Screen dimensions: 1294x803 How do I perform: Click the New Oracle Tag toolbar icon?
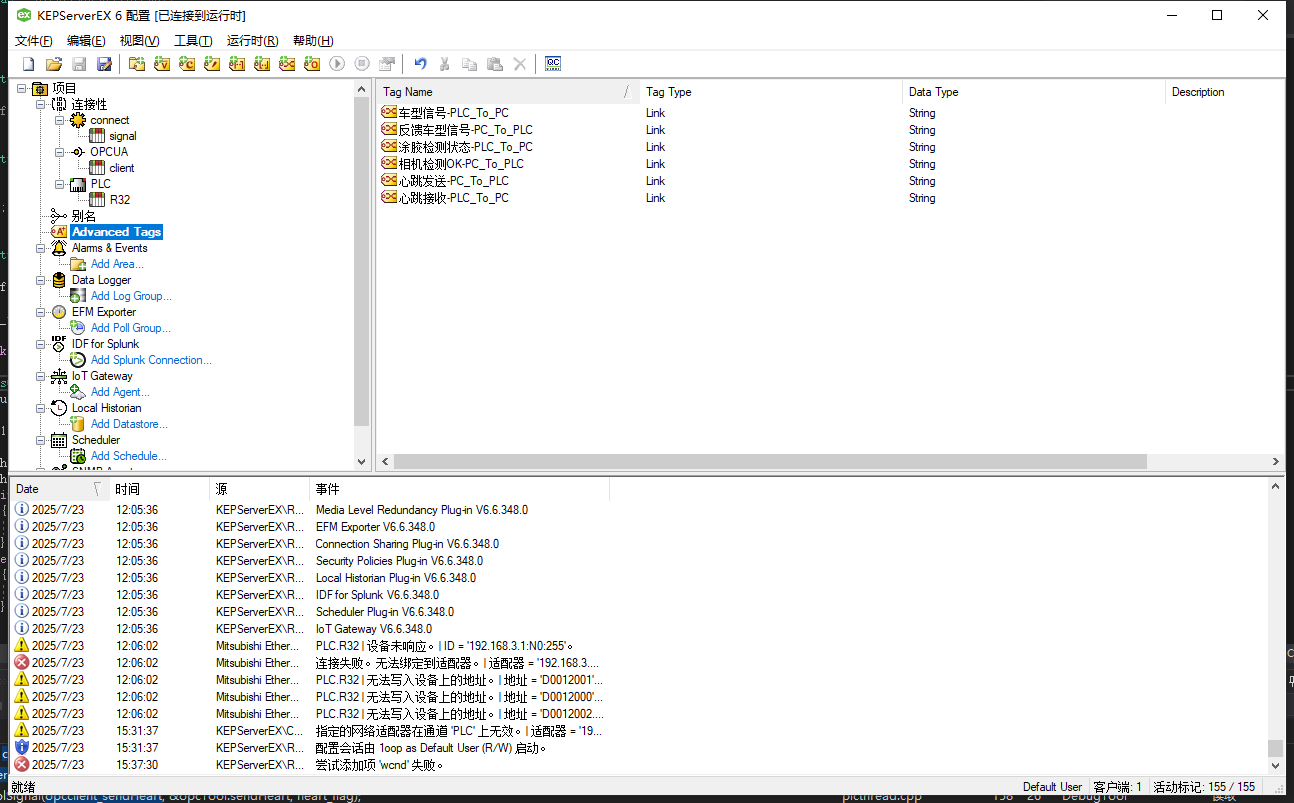(x=312, y=64)
